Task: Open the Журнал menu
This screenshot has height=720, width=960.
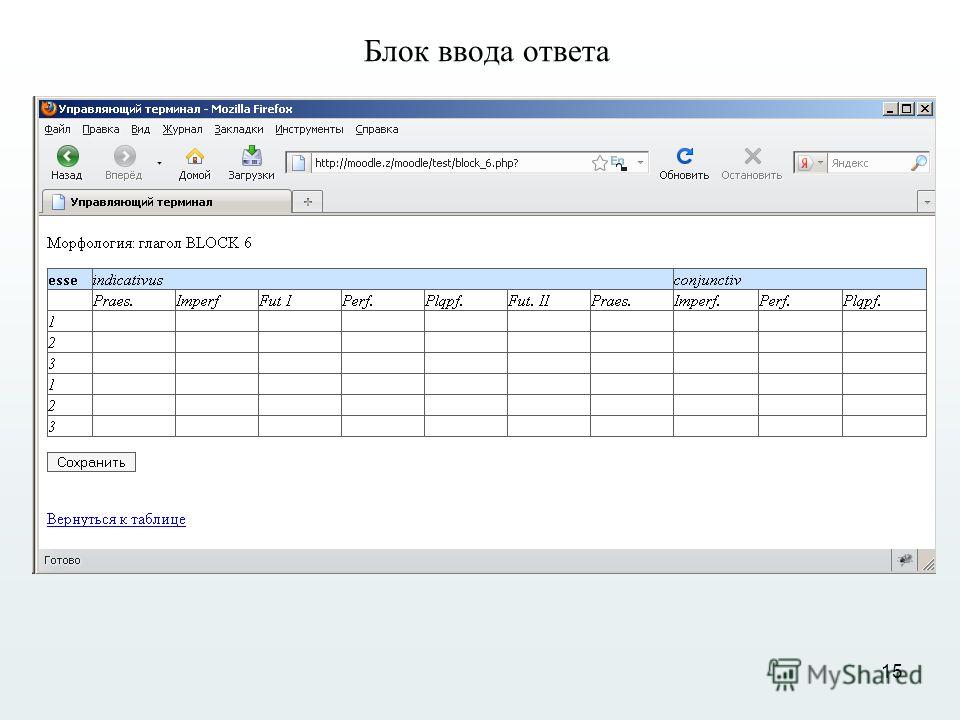Action: click(182, 129)
